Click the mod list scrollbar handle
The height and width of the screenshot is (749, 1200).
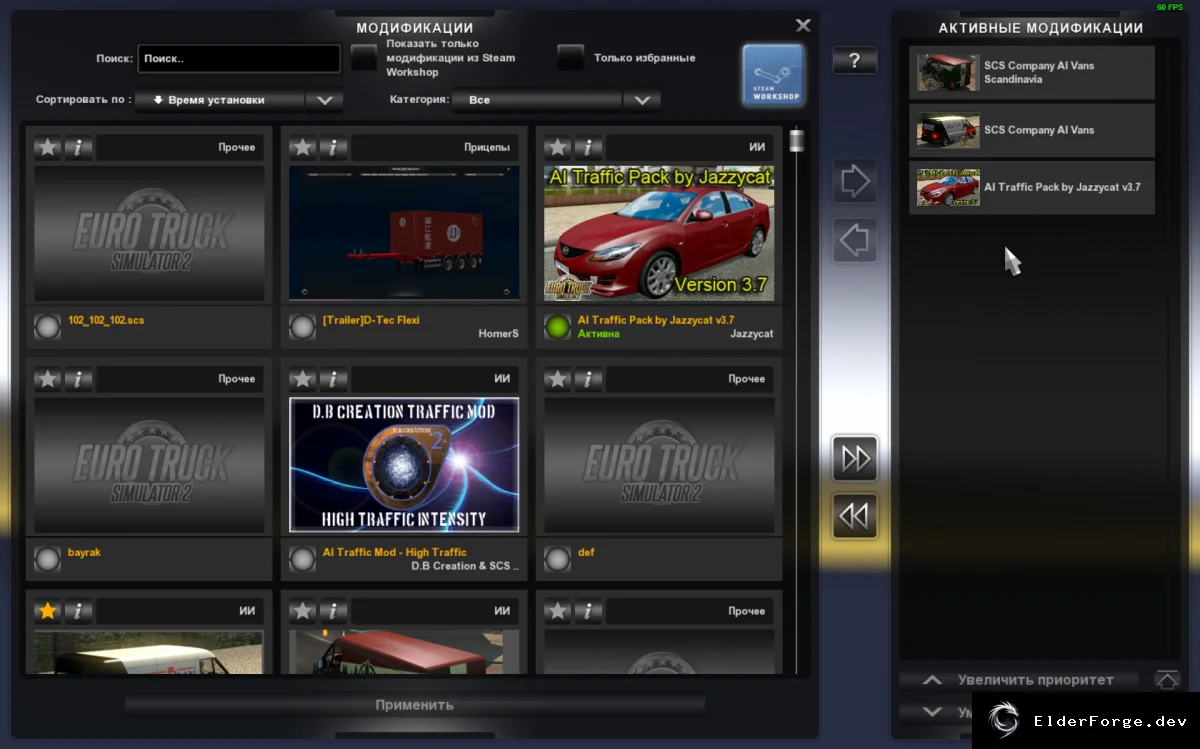click(x=797, y=139)
